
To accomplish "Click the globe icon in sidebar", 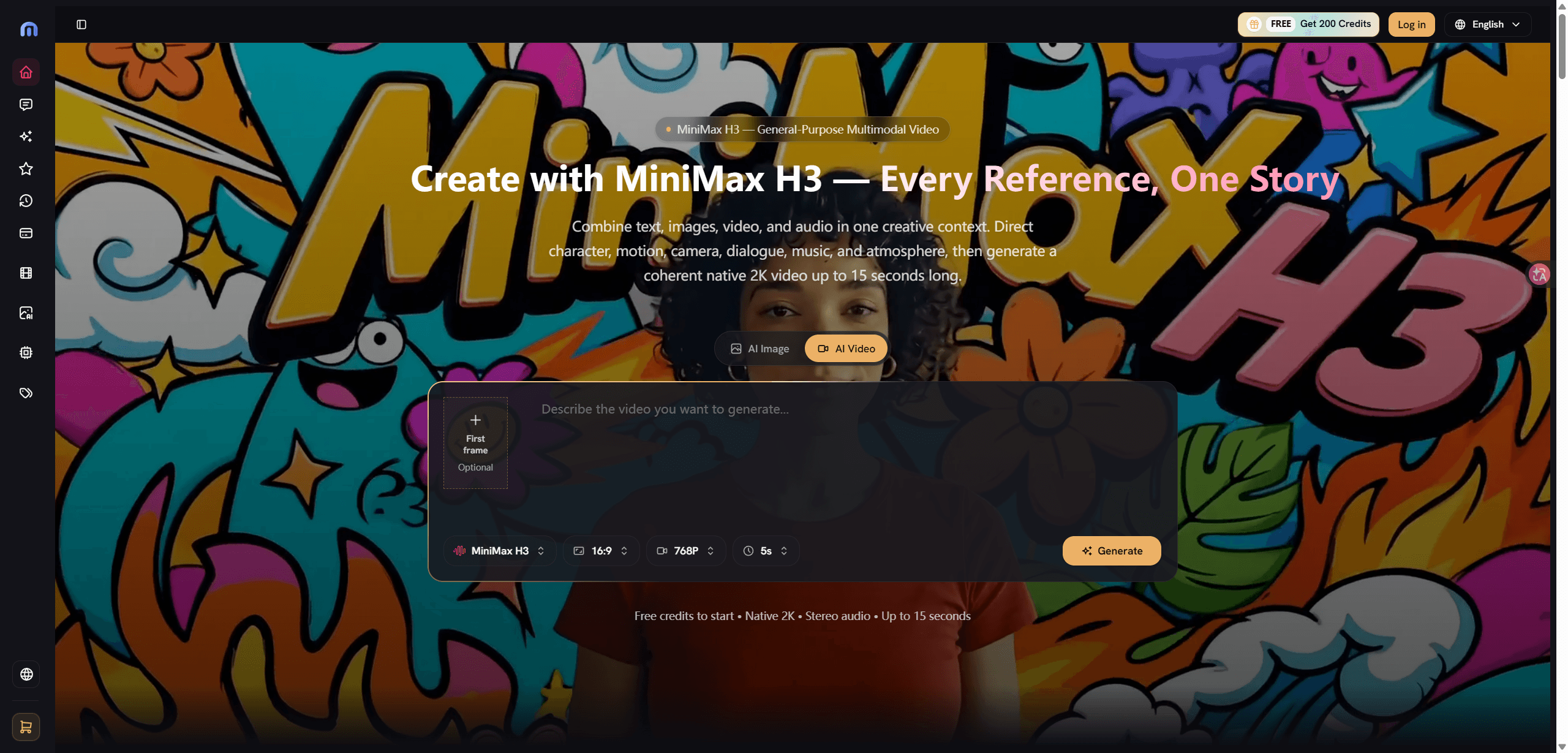I will pyautogui.click(x=26, y=674).
